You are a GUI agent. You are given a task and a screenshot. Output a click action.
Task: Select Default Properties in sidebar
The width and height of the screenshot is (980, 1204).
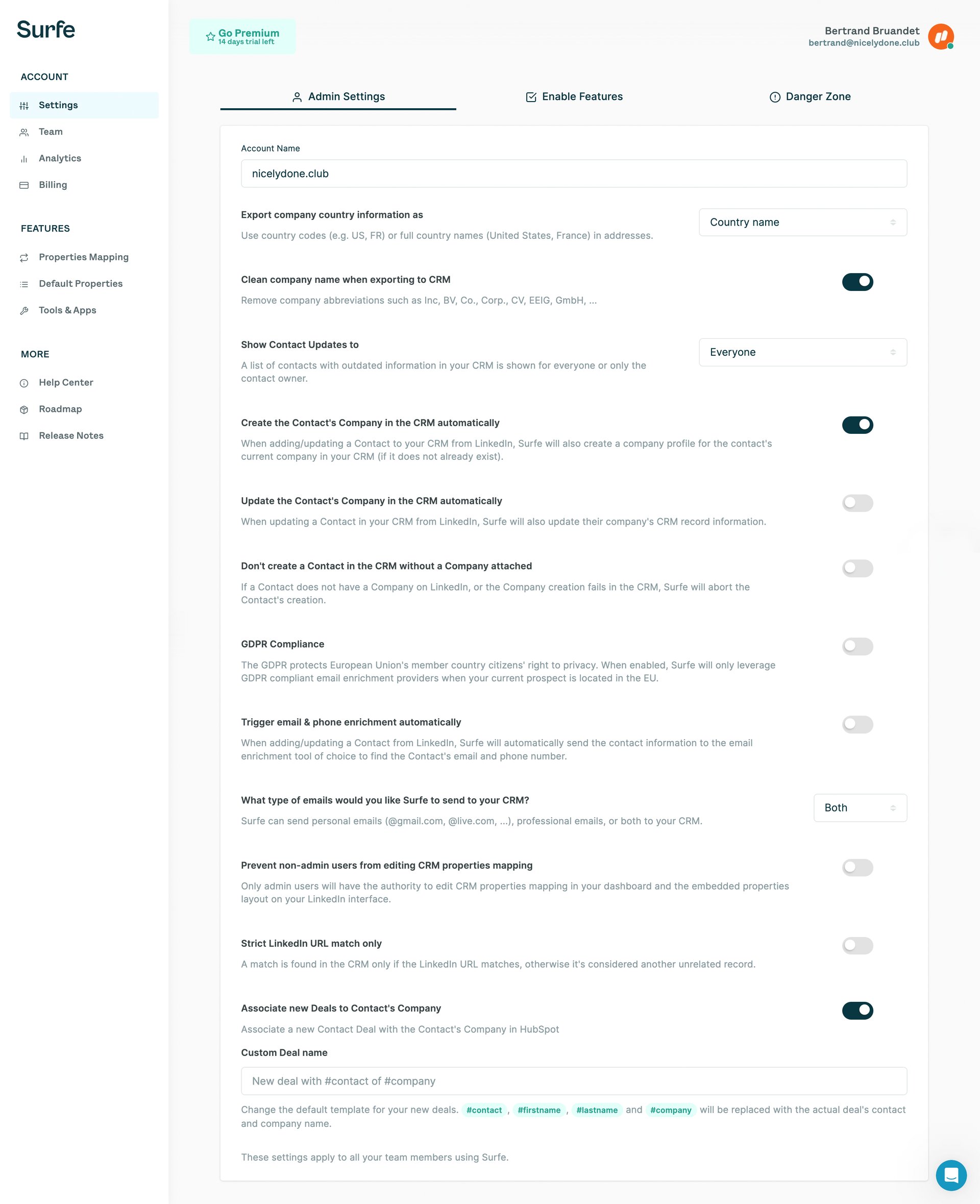[x=81, y=283]
